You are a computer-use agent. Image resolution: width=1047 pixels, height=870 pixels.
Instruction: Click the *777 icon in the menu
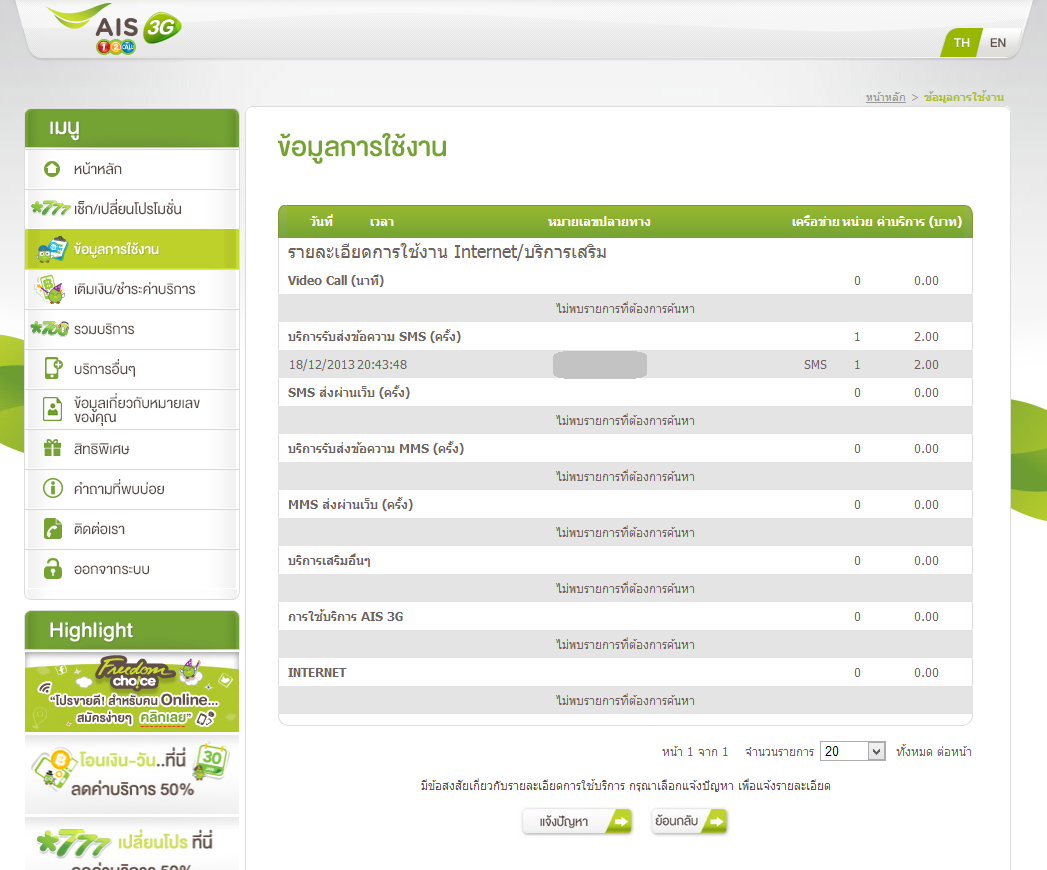(x=50, y=208)
